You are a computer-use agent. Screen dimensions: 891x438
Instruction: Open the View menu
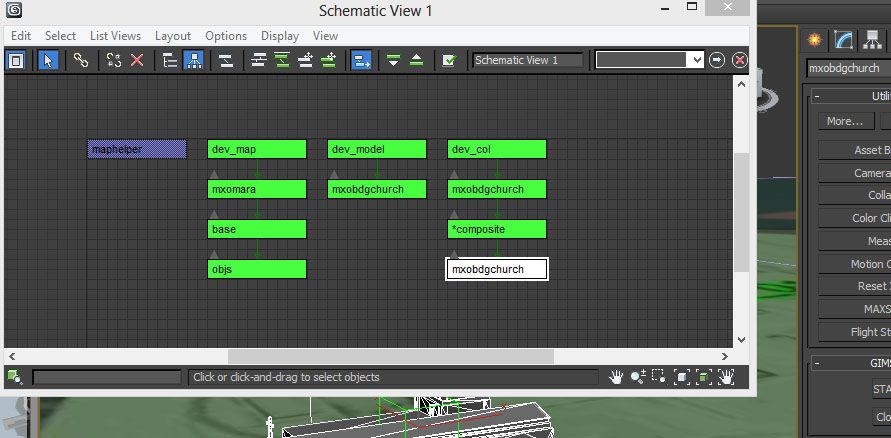tap(325, 36)
